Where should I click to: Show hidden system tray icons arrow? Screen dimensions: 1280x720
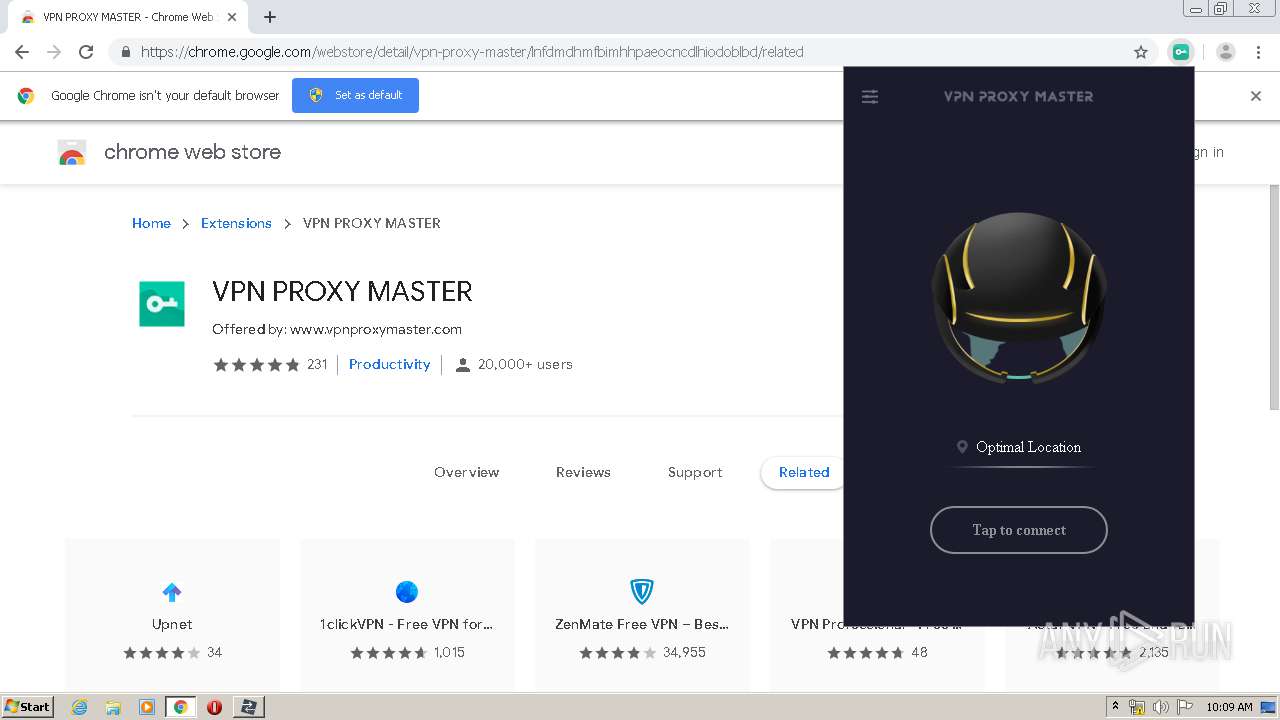point(1115,707)
